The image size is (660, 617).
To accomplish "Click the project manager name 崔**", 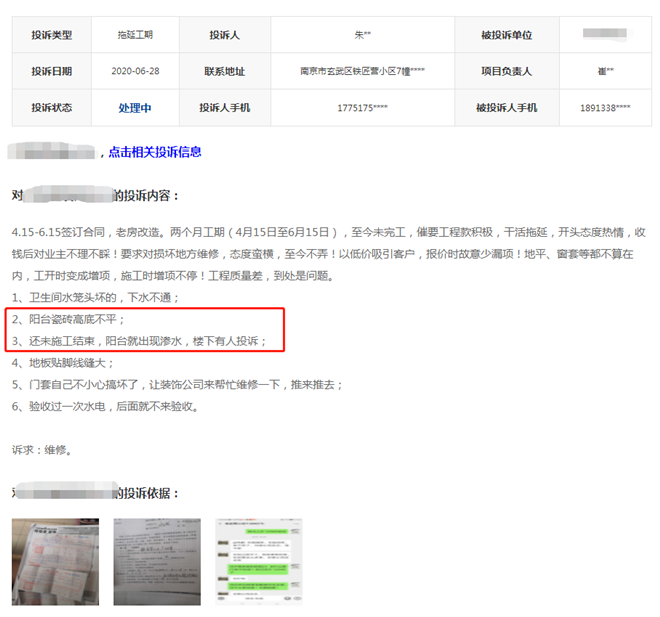I will click(604, 71).
